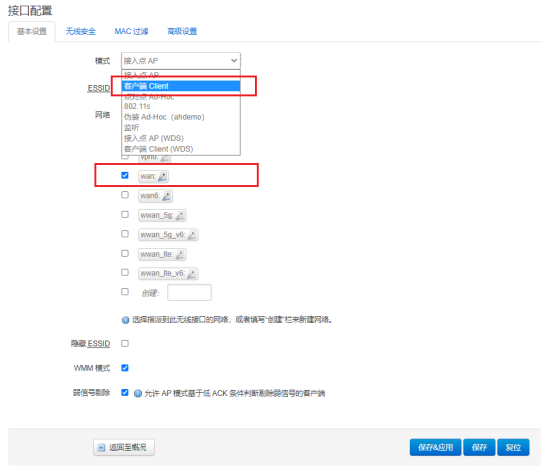Enable the 隐藏 ESSID checkbox
The image size is (554, 474).
pos(125,343)
